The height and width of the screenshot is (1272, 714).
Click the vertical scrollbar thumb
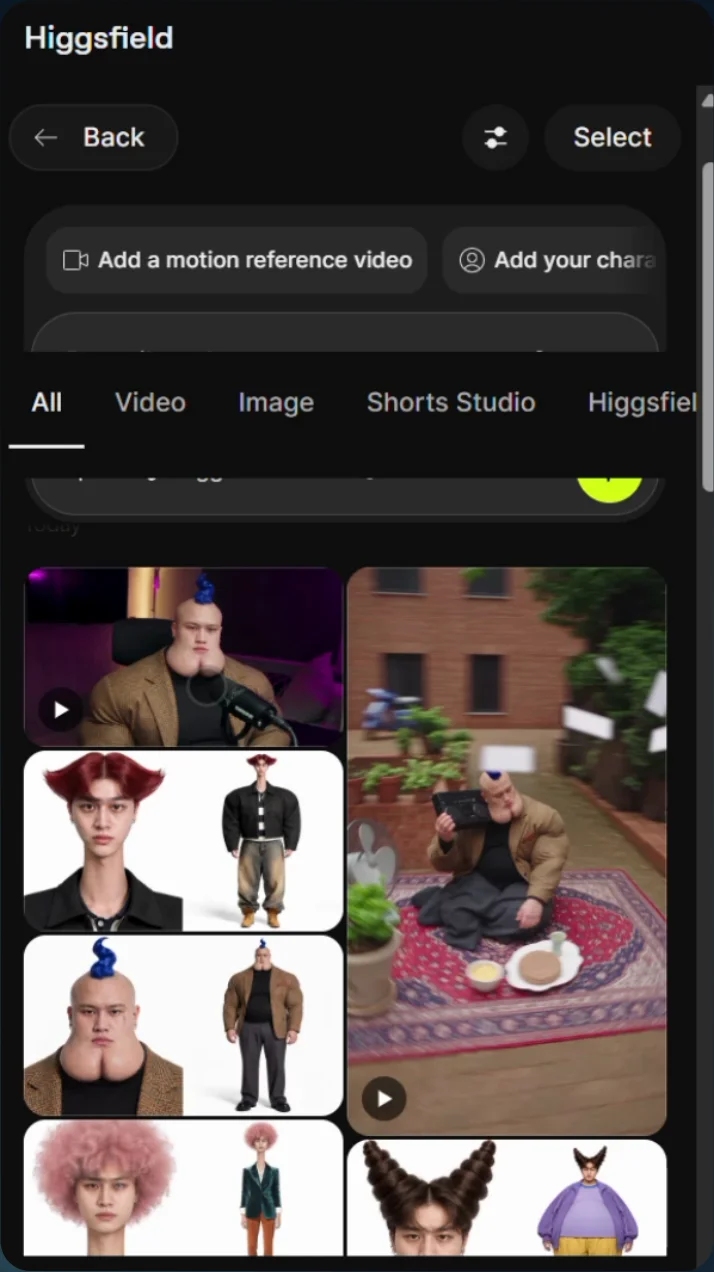(x=708, y=325)
